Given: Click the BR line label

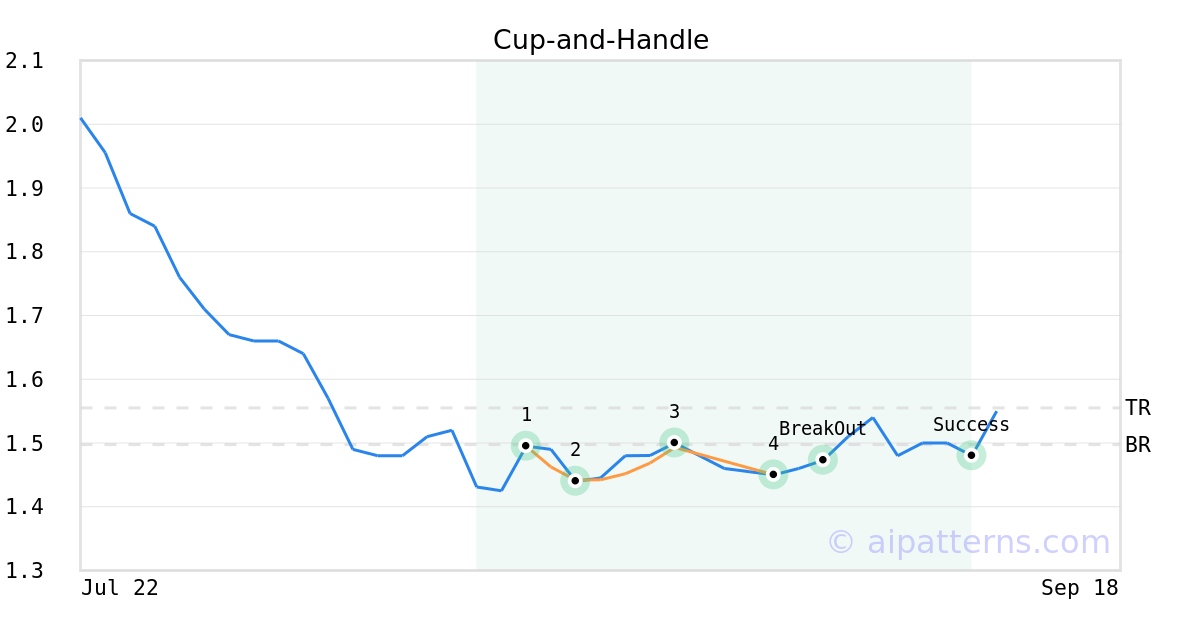Looking at the screenshot, I should point(1138,445).
